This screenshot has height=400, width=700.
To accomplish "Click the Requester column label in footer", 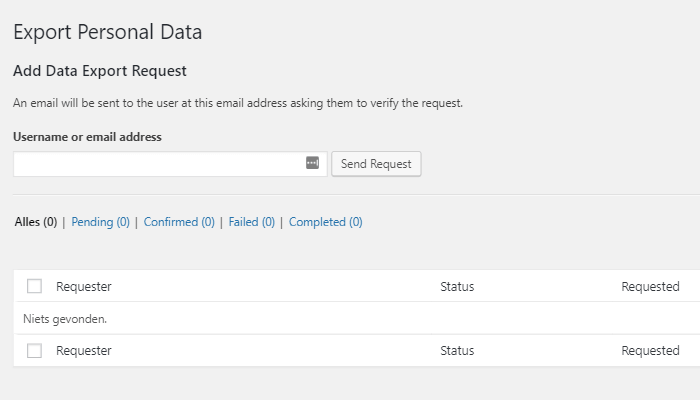I will (84, 351).
